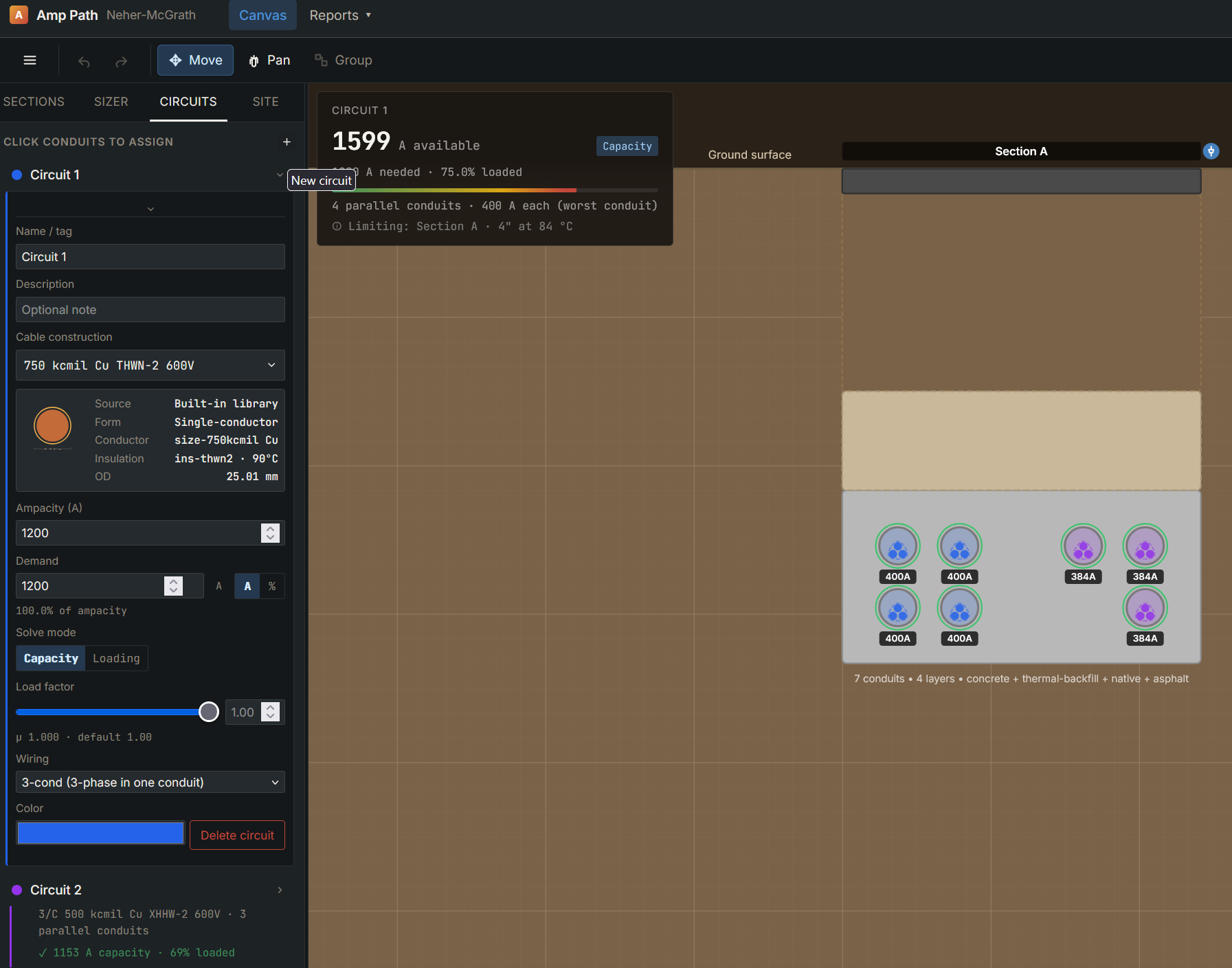Click the bottom 384A purple conduit
1232x968 pixels.
(1145, 609)
